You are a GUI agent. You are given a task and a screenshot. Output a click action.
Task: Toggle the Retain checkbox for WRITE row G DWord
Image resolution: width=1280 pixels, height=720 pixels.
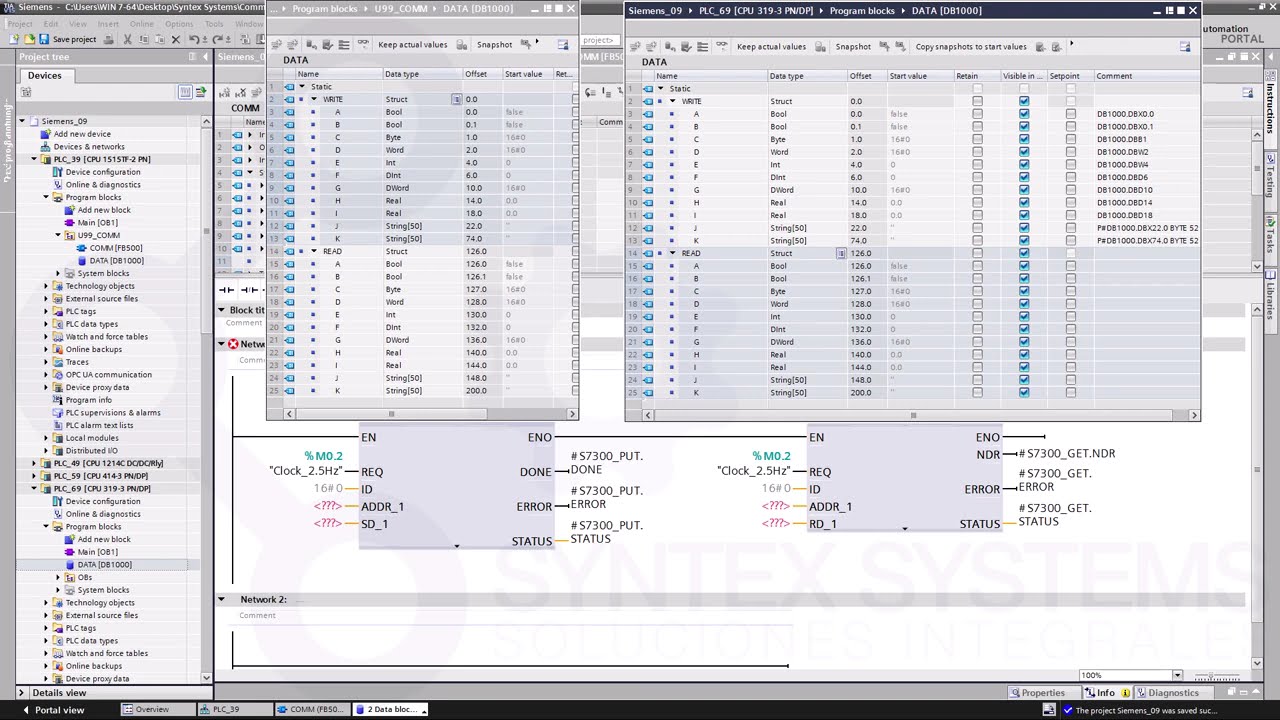coord(977,190)
